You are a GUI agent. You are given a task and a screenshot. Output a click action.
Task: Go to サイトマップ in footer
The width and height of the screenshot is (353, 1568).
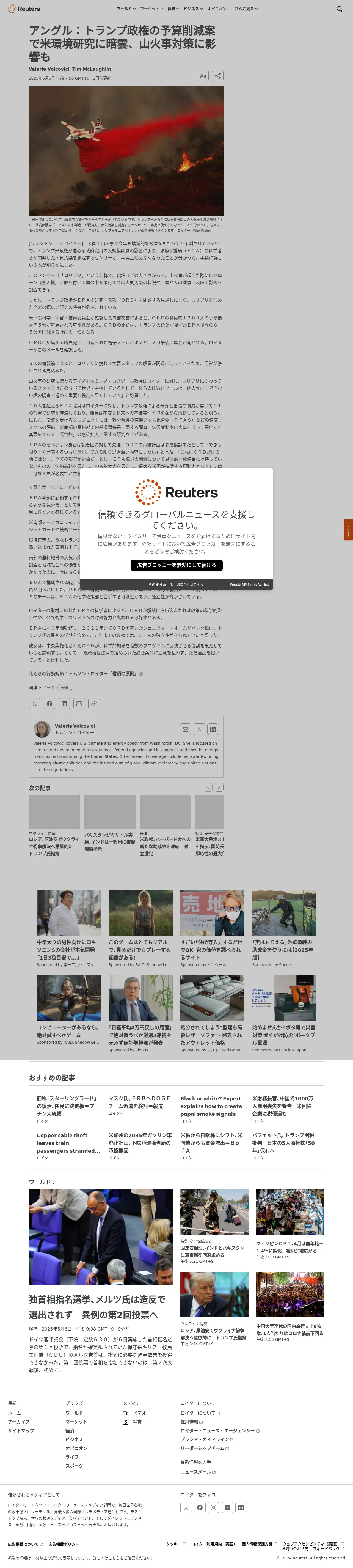(x=21, y=1430)
